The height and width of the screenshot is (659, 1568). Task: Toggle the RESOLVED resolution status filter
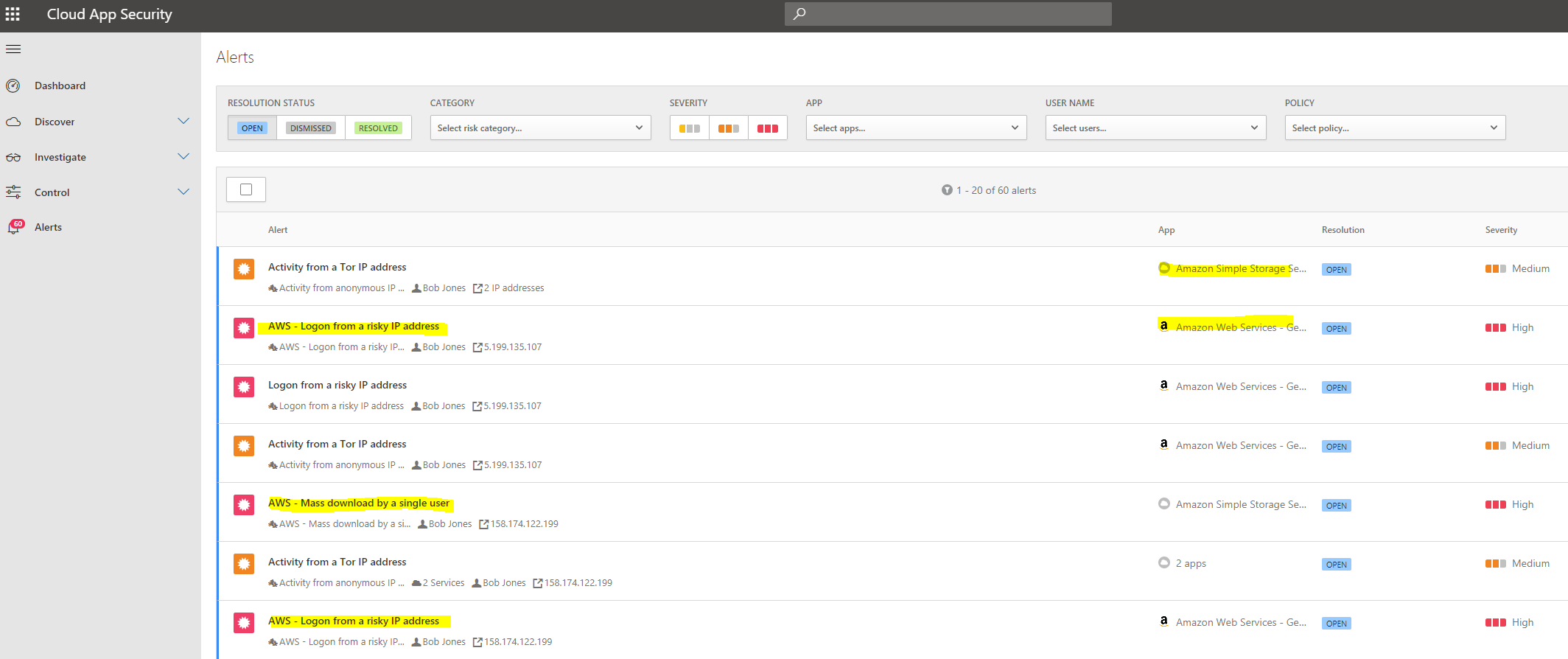pyautogui.click(x=378, y=128)
